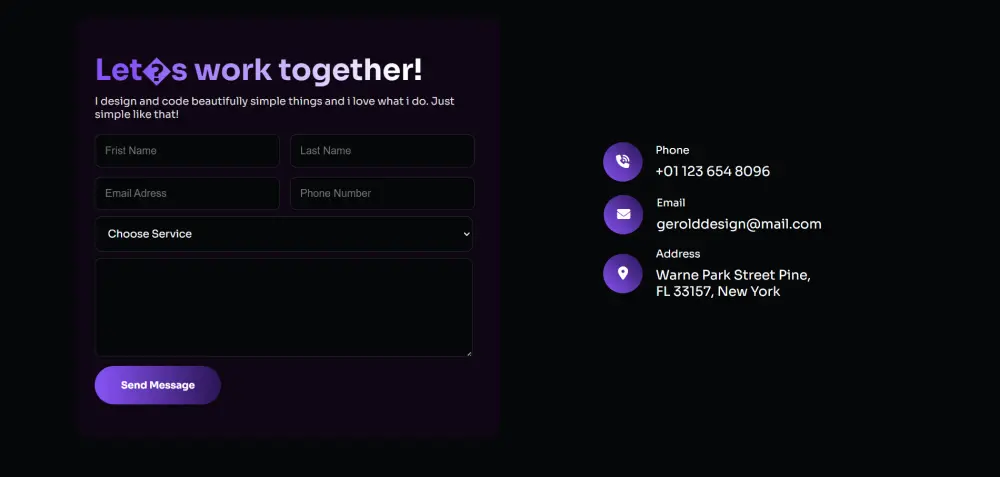
Task: Click the design and code description paragraph
Action: [275, 108]
